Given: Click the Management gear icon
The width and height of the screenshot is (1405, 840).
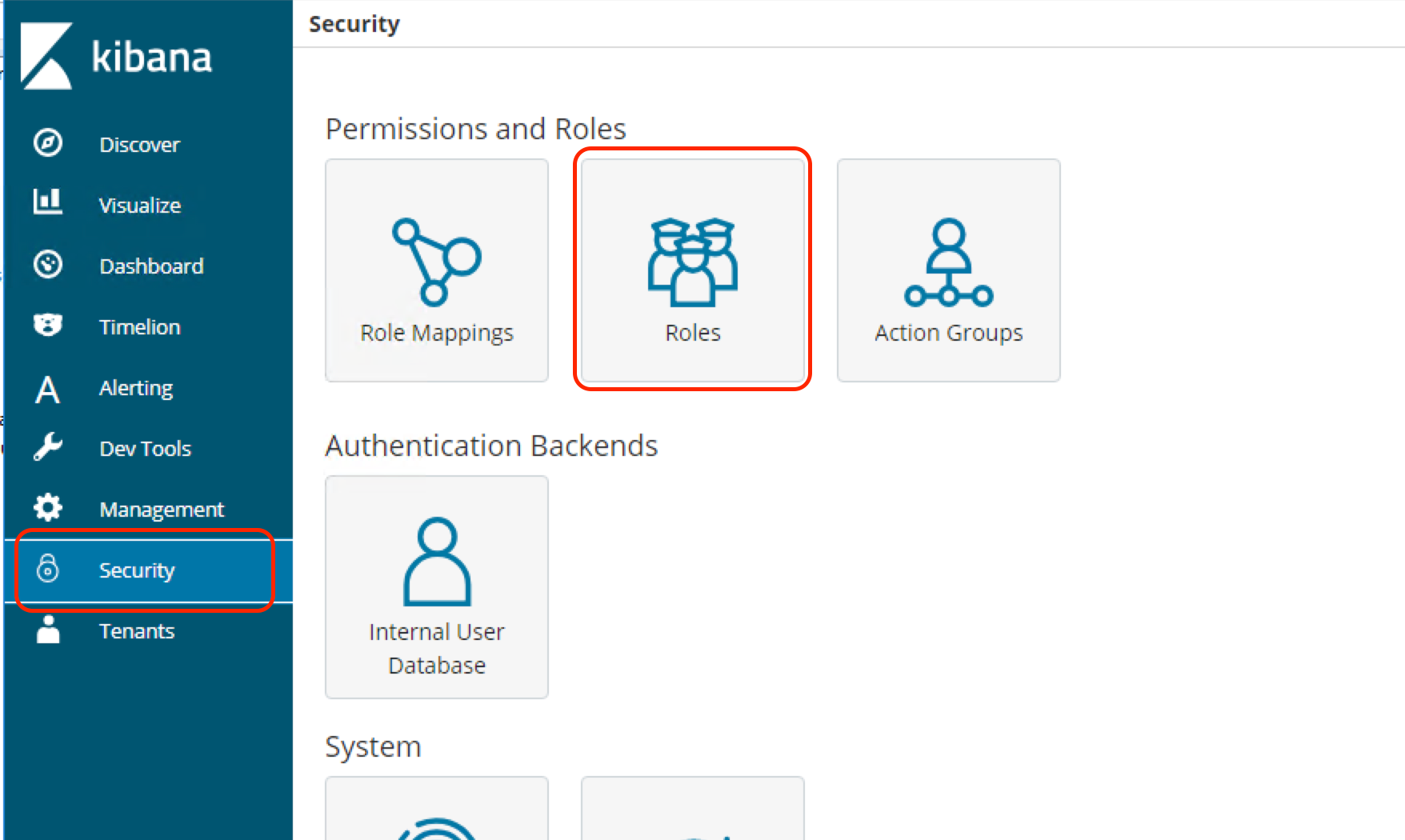Looking at the screenshot, I should 48,508.
